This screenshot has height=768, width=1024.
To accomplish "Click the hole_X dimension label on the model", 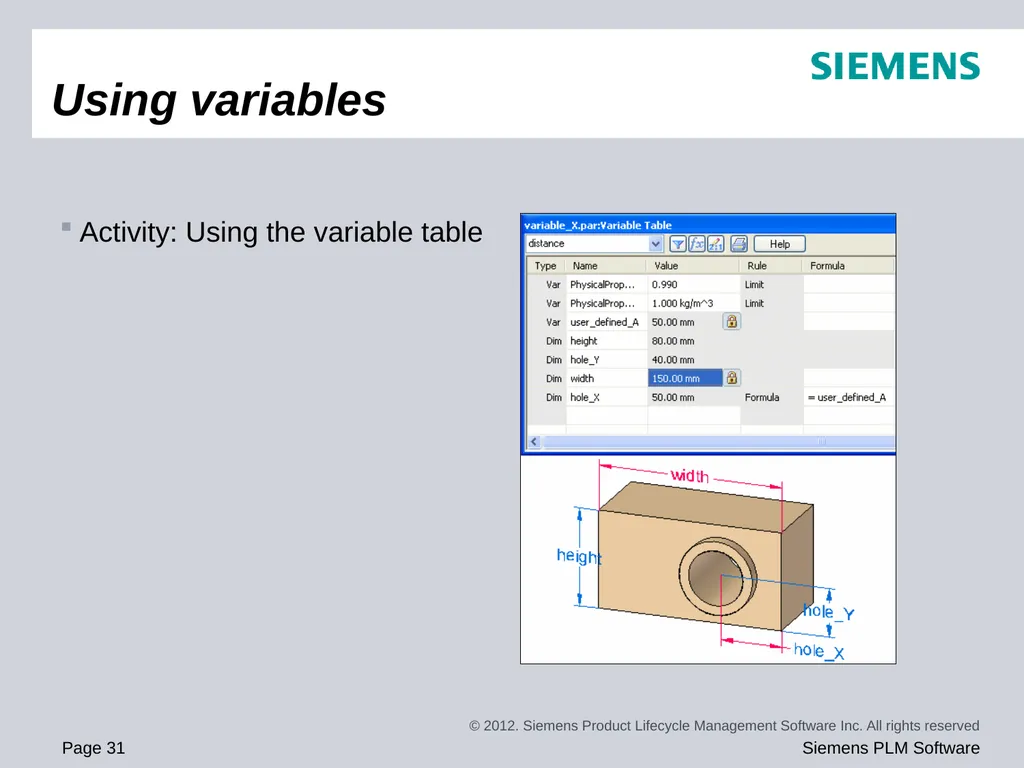I will click(x=819, y=650).
